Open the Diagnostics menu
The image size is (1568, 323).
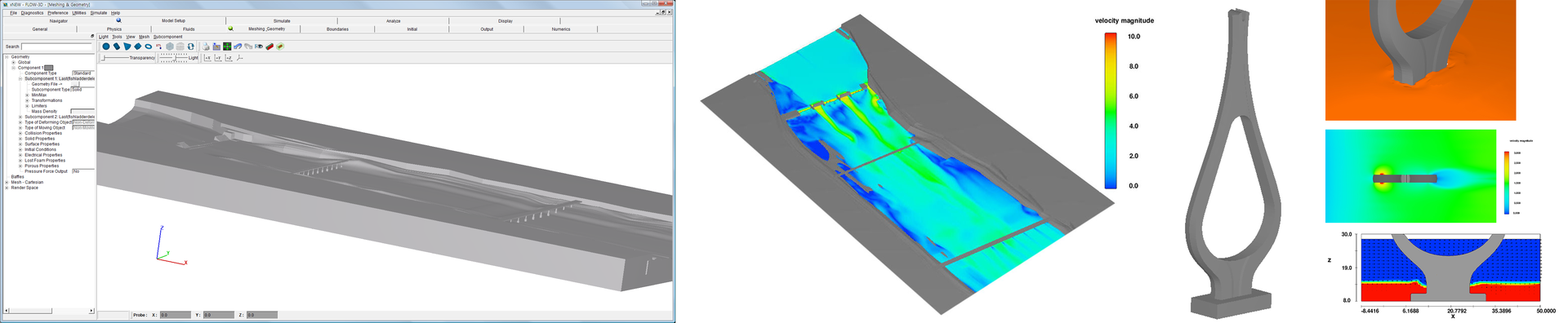32,13
